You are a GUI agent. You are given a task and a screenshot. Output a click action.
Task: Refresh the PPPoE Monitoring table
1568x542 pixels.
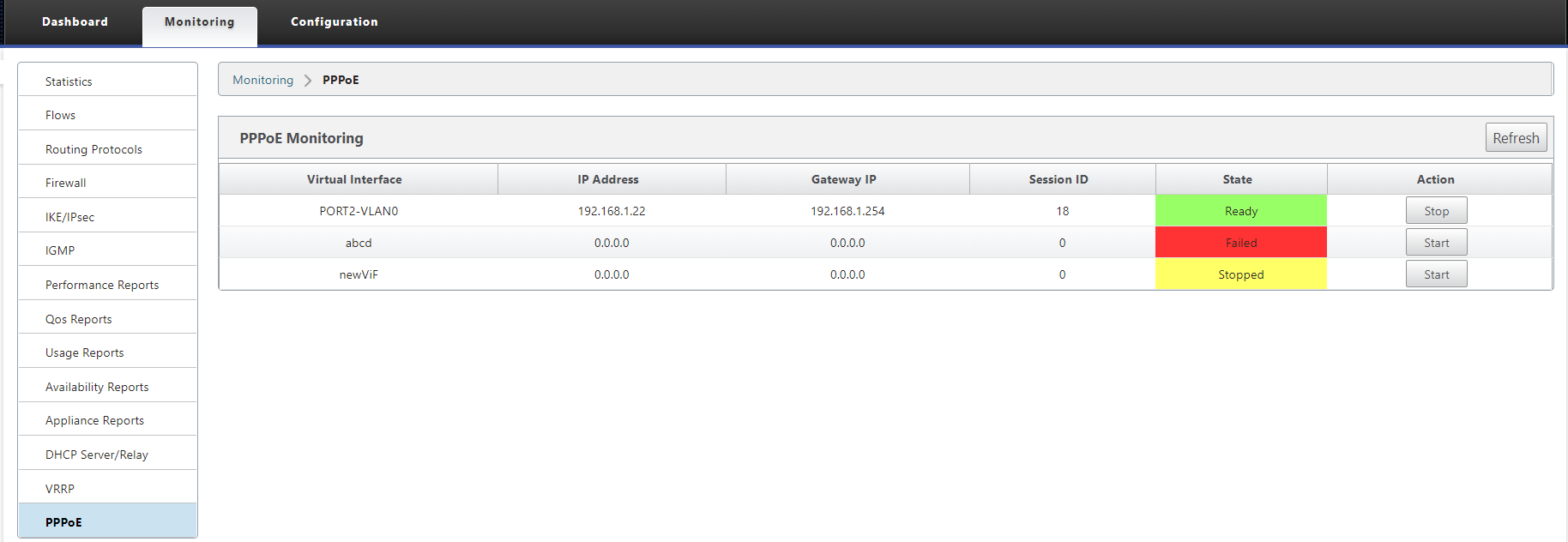[1516, 138]
